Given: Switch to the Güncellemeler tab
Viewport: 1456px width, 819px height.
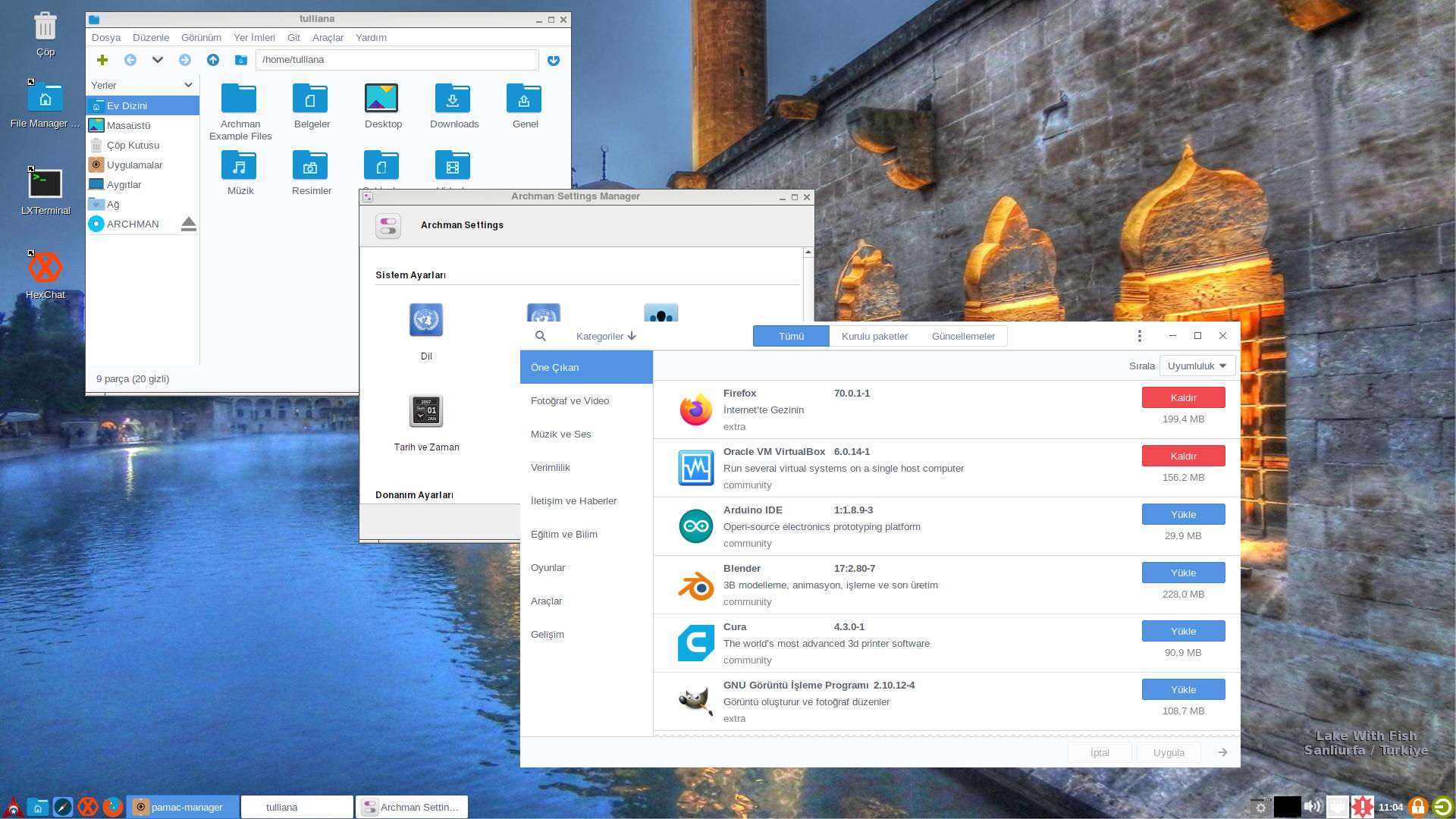Looking at the screenshot, I should tap(963, 336).
